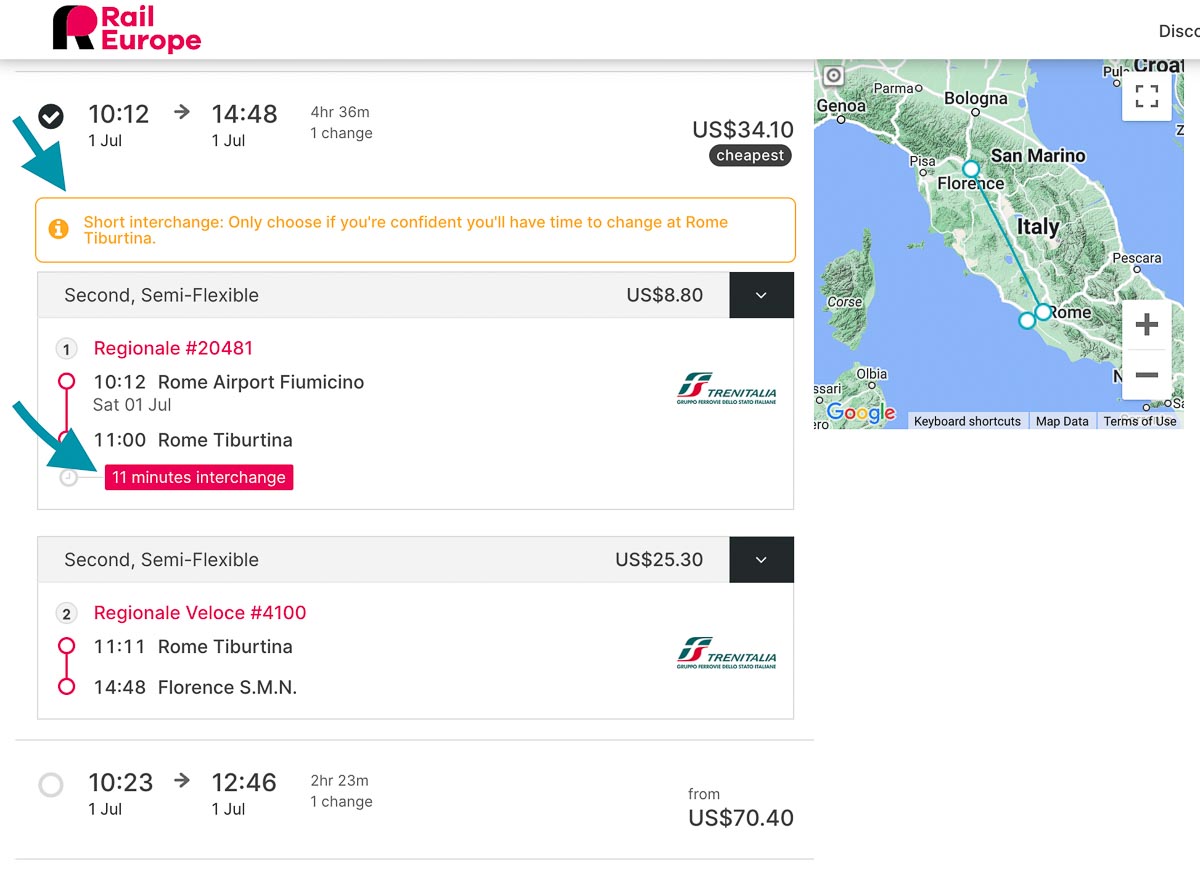
Task: Click 10:12 Rome Airport Fiumicino stop
Action: [229, 382]
